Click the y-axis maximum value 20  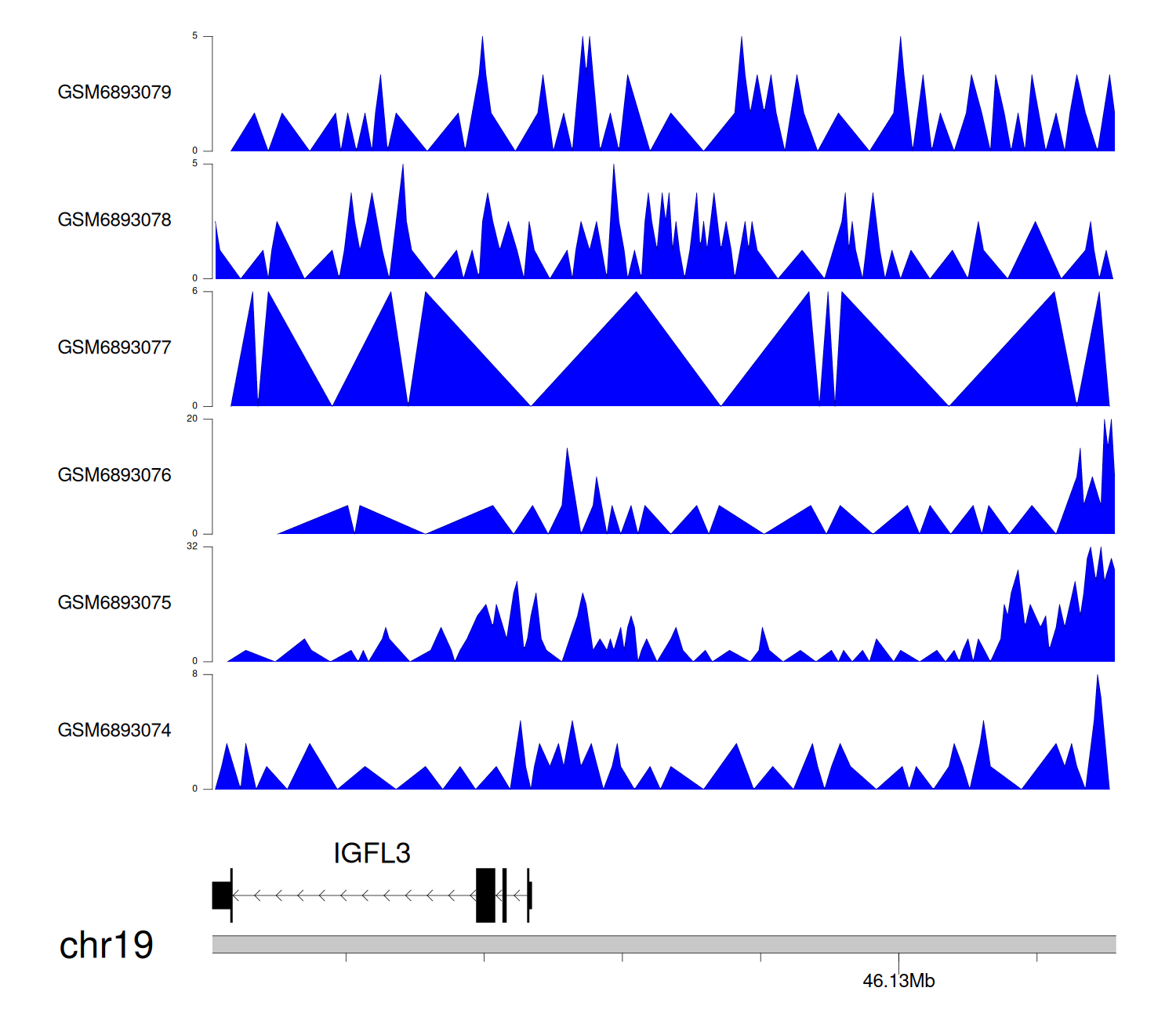click(192, 419)
